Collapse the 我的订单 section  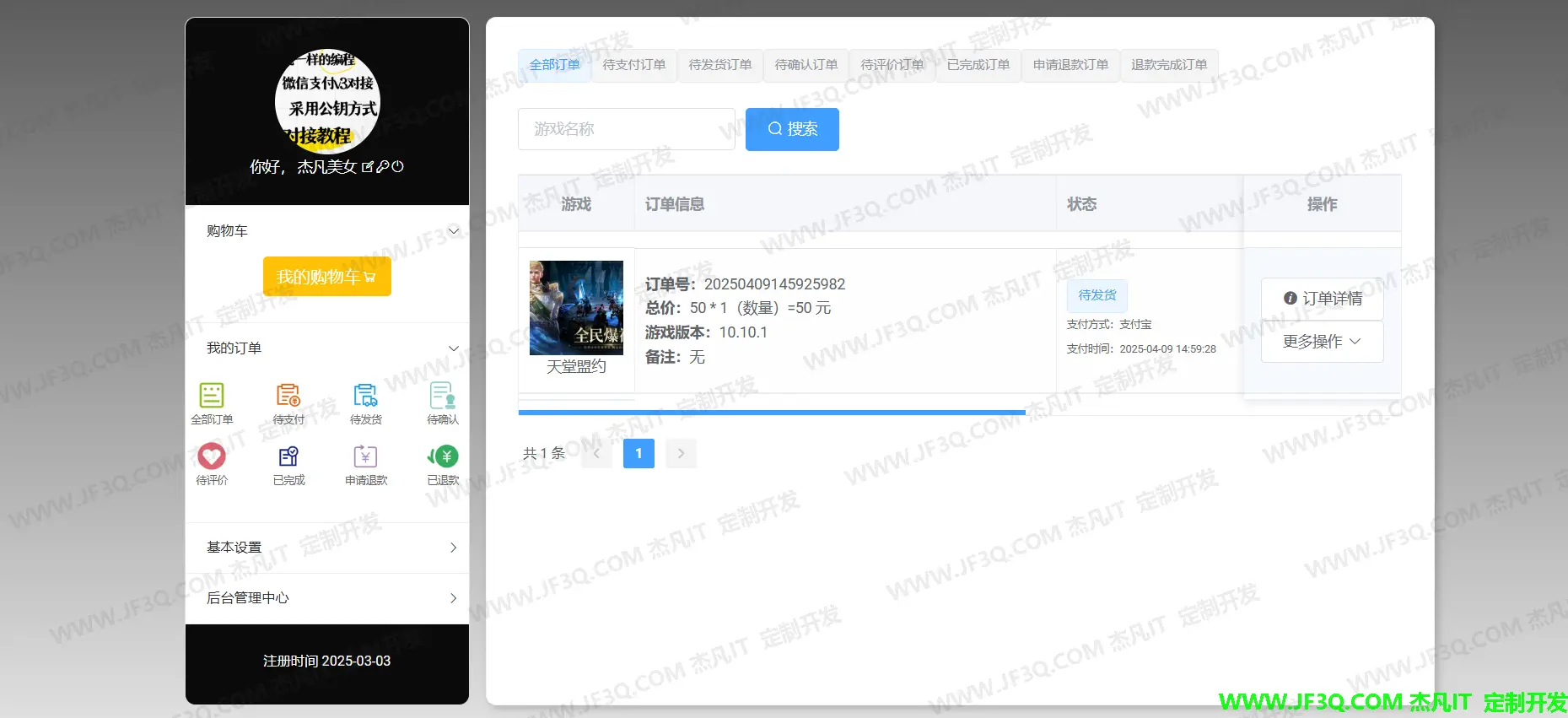coord(453,348)
